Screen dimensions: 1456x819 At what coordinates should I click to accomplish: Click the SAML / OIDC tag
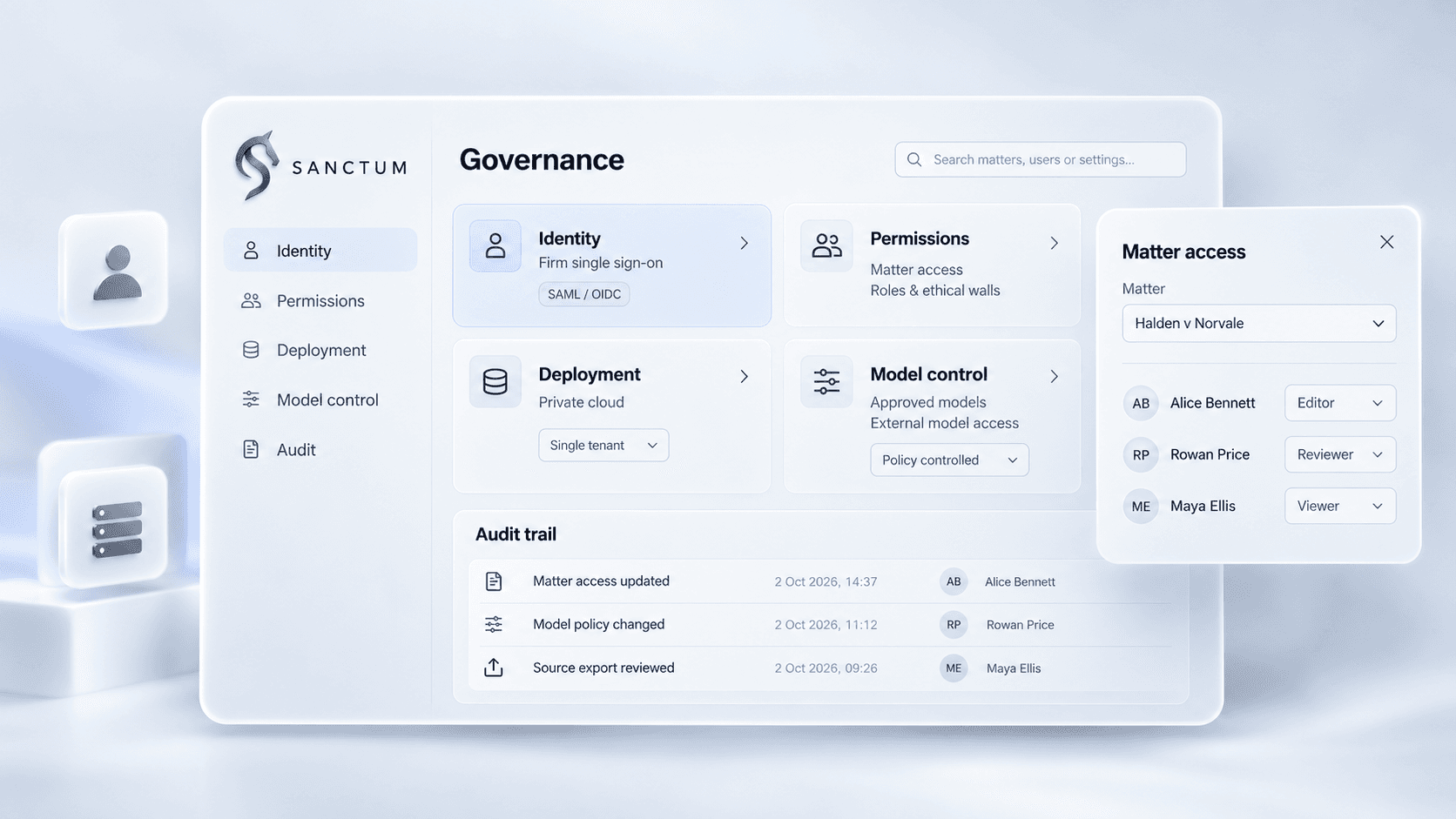[x=583, y=294]
